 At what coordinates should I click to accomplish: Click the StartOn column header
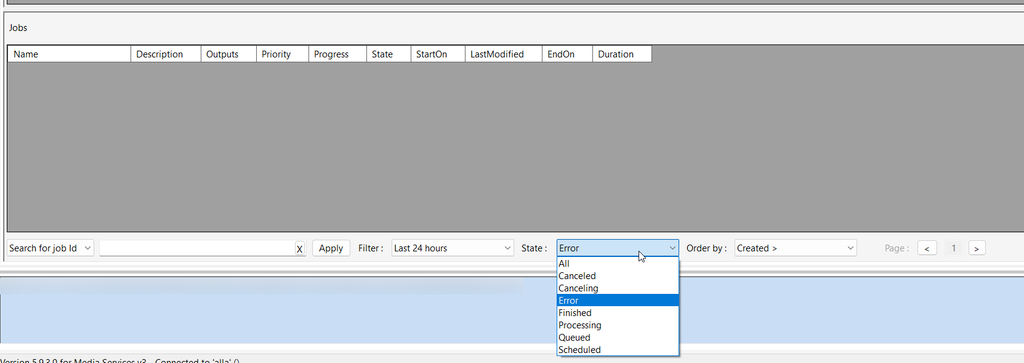click(438, 54)
